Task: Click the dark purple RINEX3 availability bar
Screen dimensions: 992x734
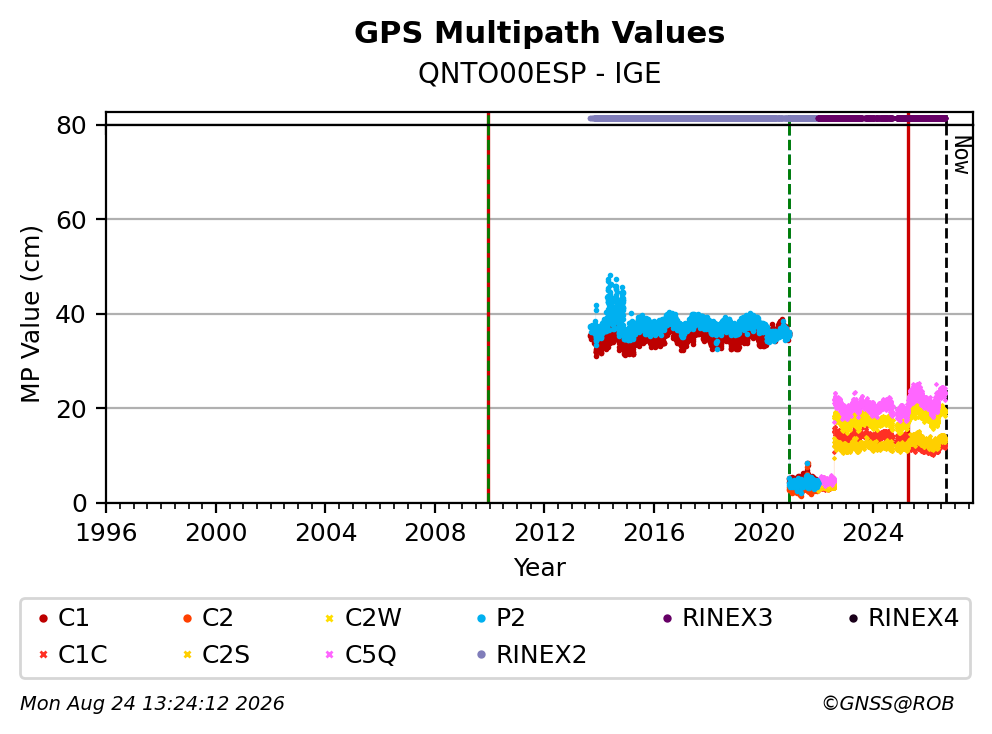Action: [882, 118]
